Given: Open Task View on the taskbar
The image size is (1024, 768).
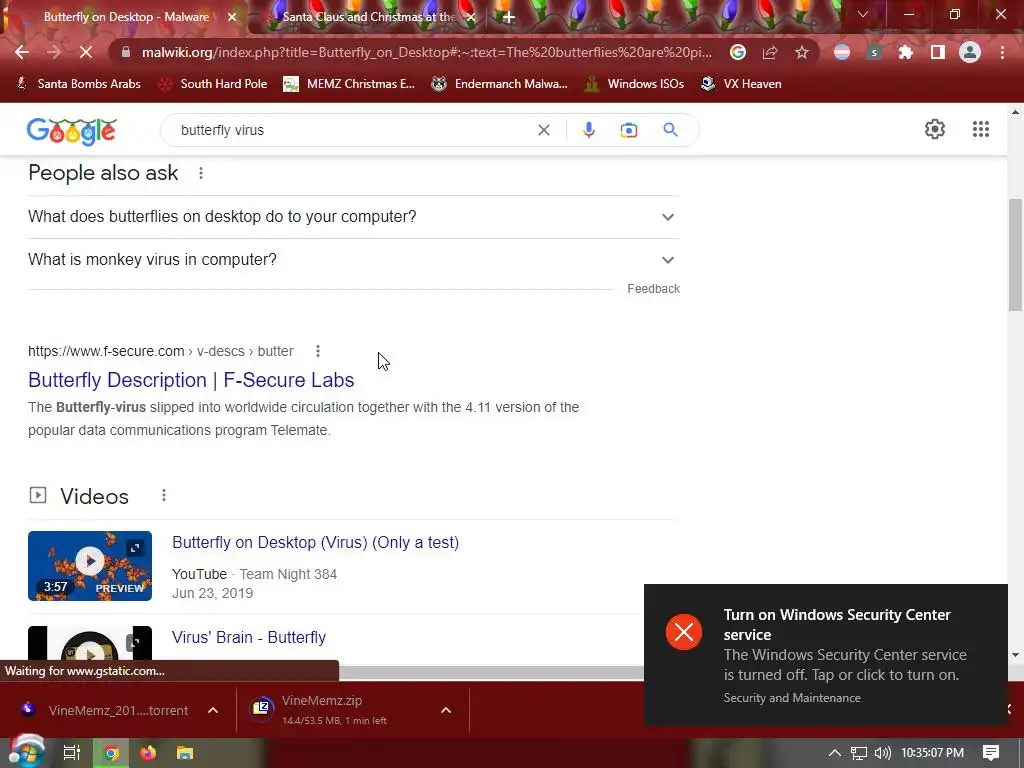Looking at the screenshot, I should pos(71,753).
